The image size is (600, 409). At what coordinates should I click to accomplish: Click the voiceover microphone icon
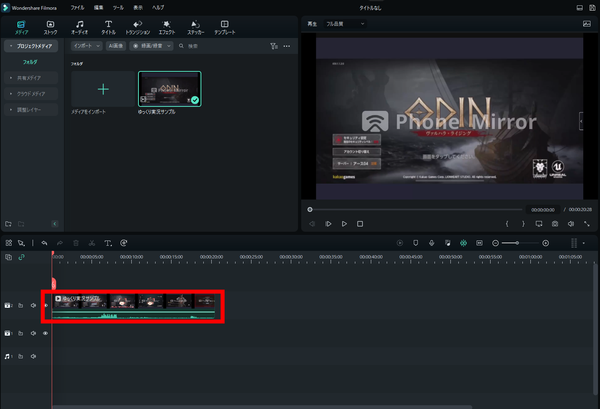(x=432, y=243)
